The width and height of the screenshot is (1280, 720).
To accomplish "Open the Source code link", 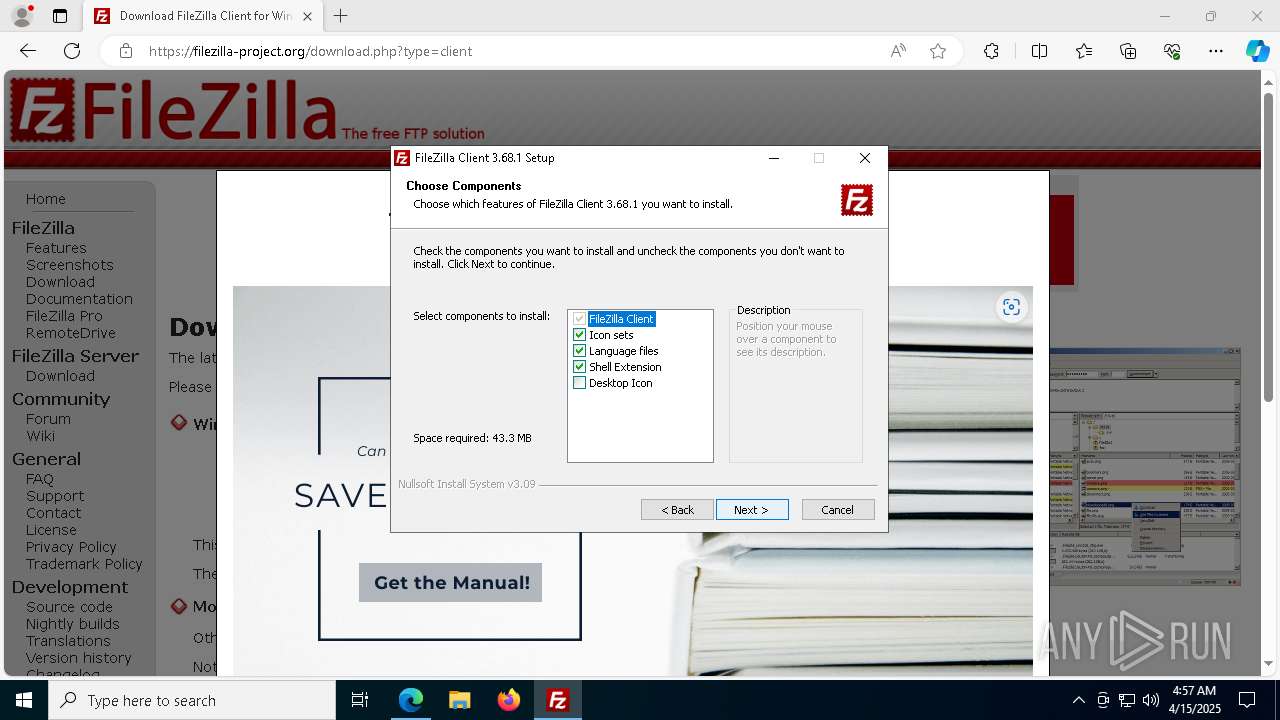I will 69,607.
